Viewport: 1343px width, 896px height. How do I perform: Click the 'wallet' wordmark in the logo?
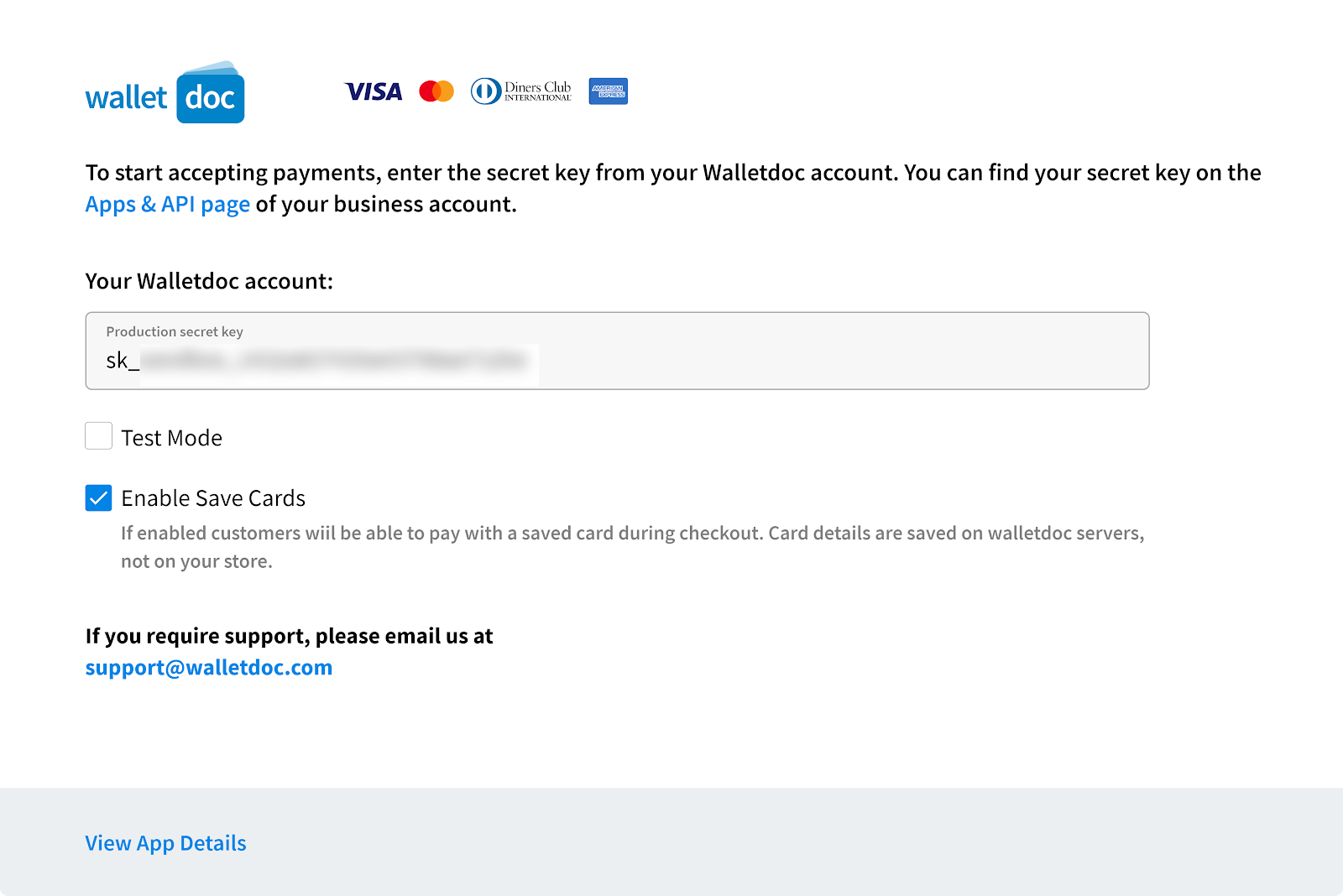tap(126, 98)
